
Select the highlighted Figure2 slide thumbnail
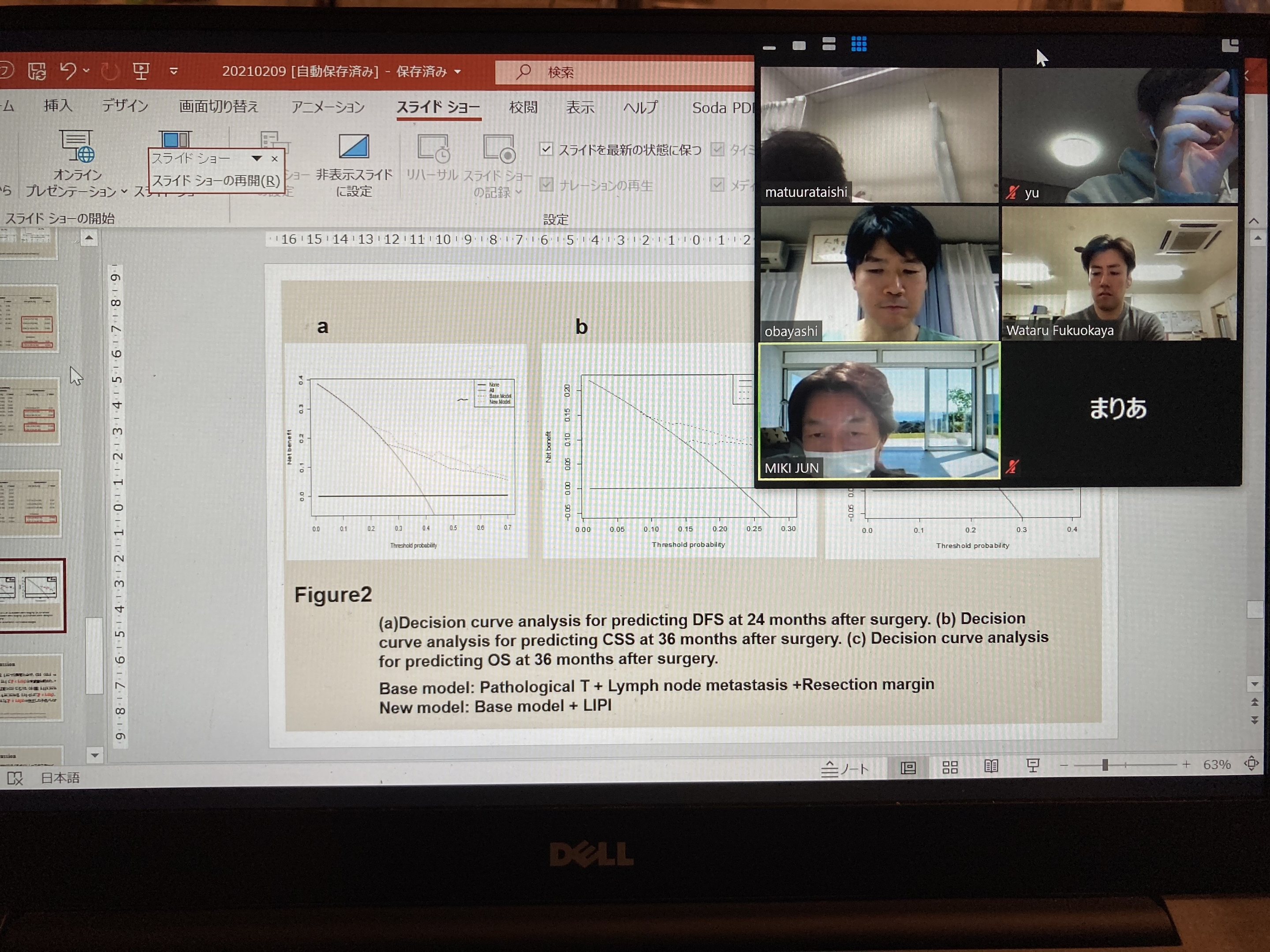click(x=33, y=595)
